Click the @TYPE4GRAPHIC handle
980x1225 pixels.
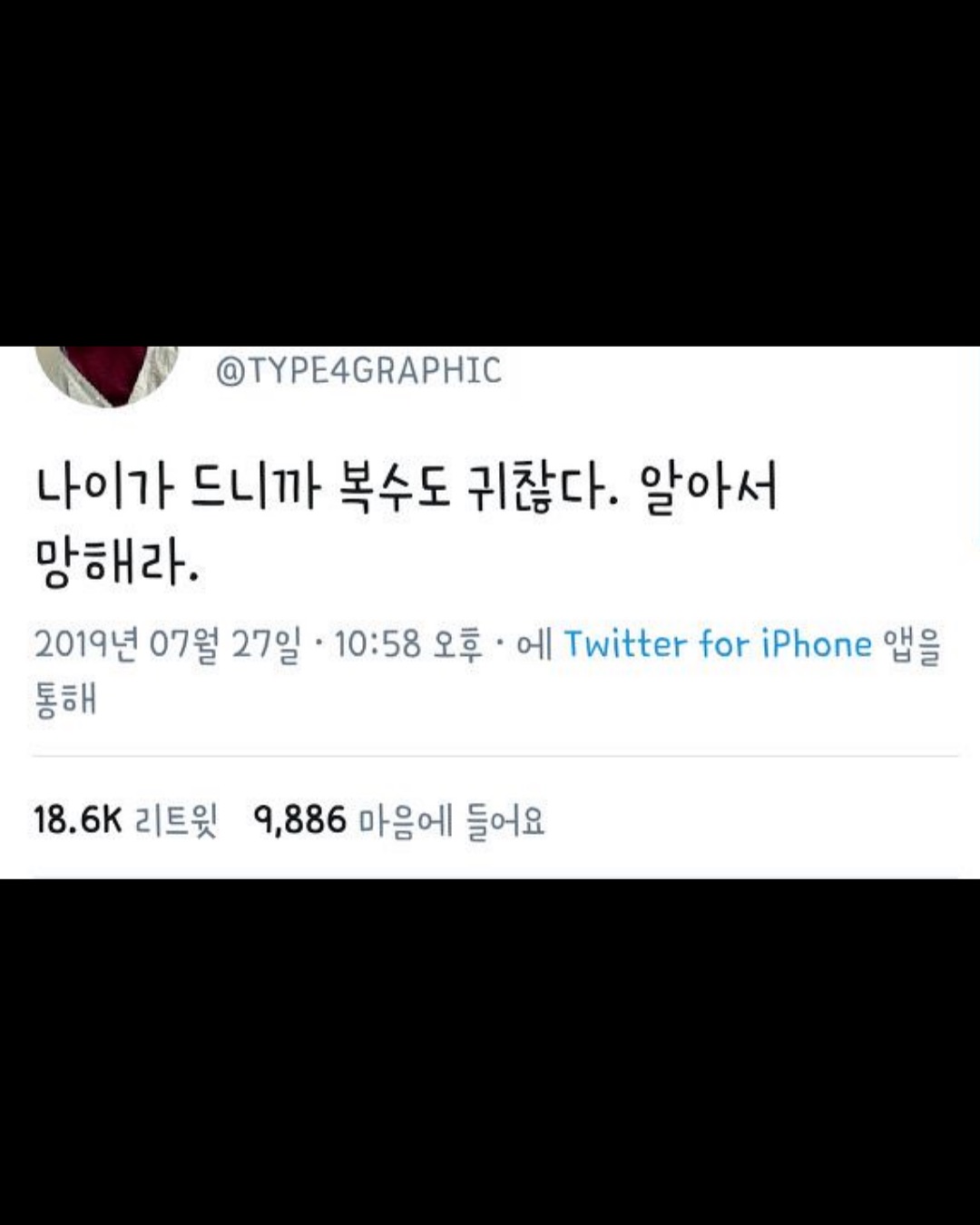click(x=358, y=370)
